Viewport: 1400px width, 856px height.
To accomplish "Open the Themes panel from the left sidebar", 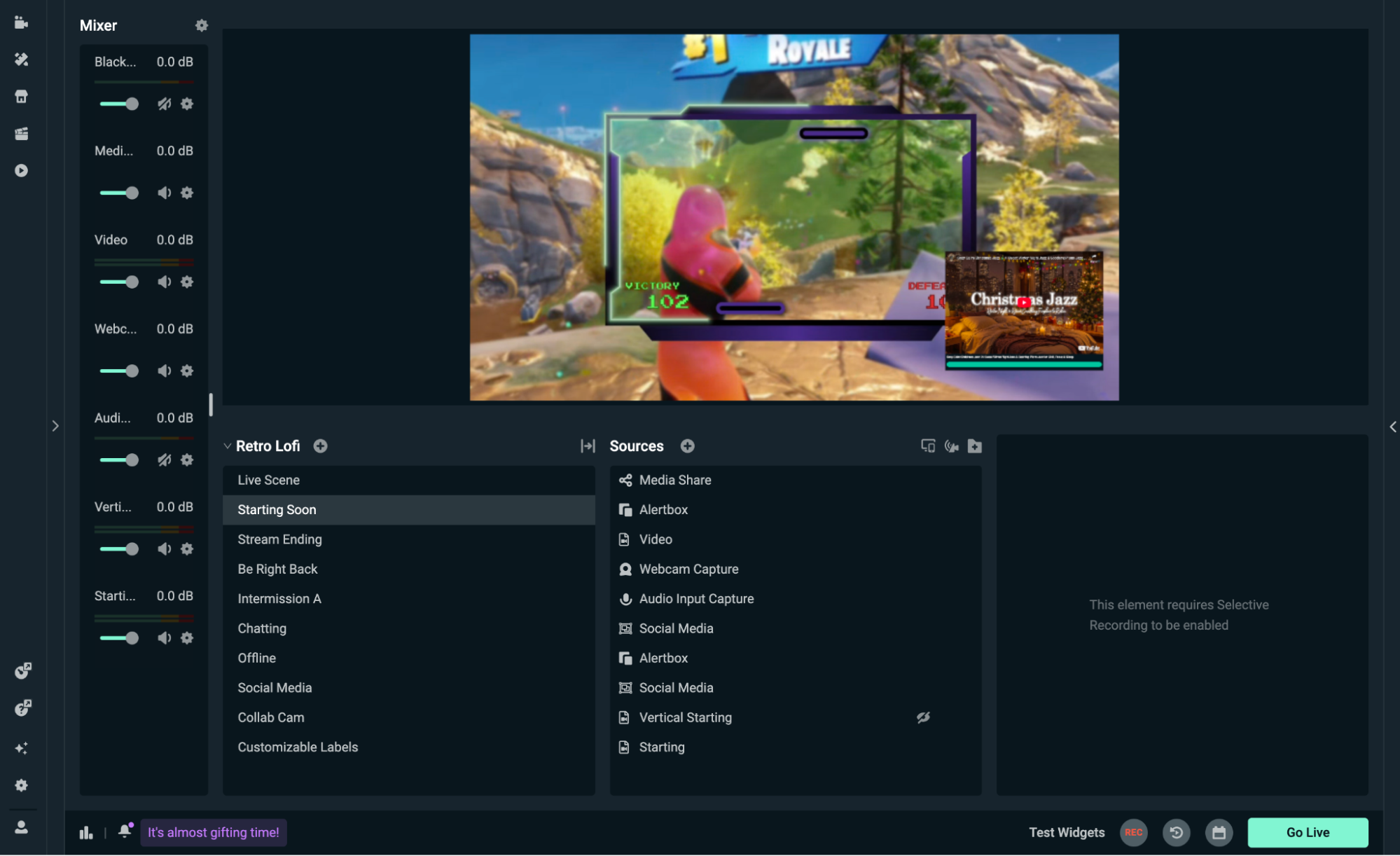I will click(21, 60).
